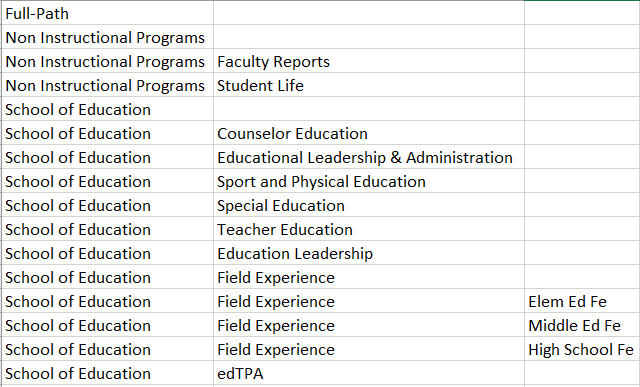The image size is (640, 387).
Task: Select the Education Leadership cell
Action: (x=369, y=254)
